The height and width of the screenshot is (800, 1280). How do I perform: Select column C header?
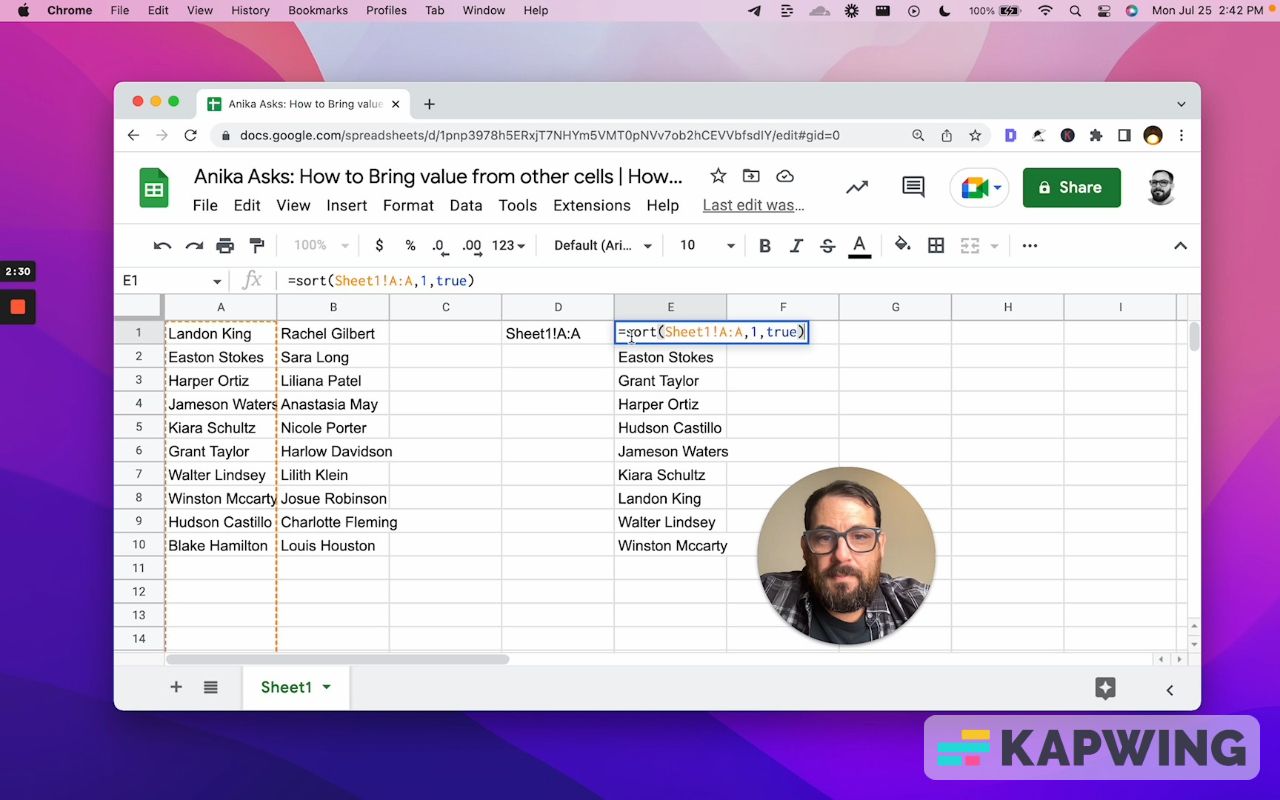coord(446,307)
